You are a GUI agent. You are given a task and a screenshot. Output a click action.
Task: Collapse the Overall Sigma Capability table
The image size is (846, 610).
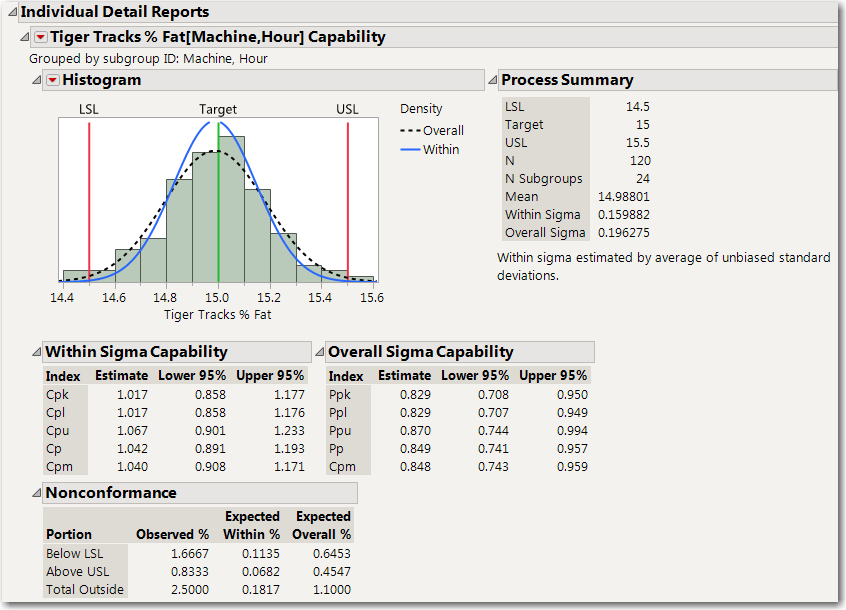(x=319, y=352)
